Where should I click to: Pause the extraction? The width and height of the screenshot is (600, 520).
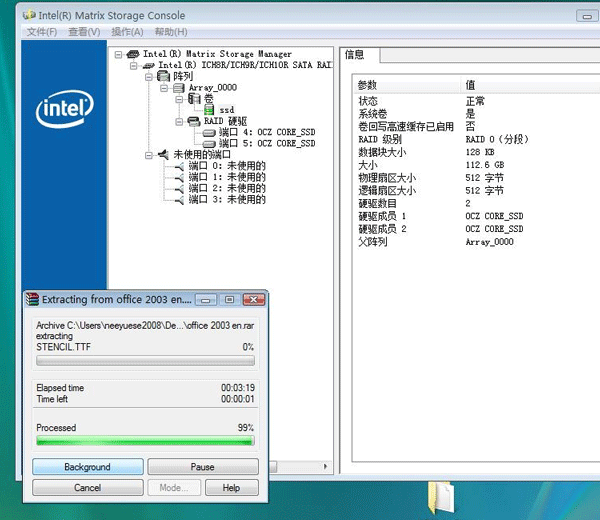tap(203, 467)
